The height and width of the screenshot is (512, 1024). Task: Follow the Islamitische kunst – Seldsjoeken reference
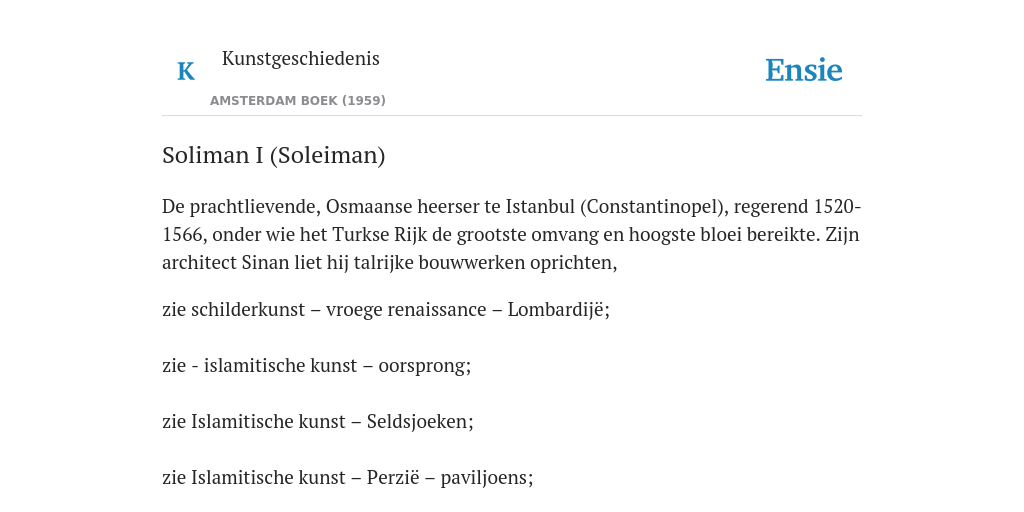[330, 421]
